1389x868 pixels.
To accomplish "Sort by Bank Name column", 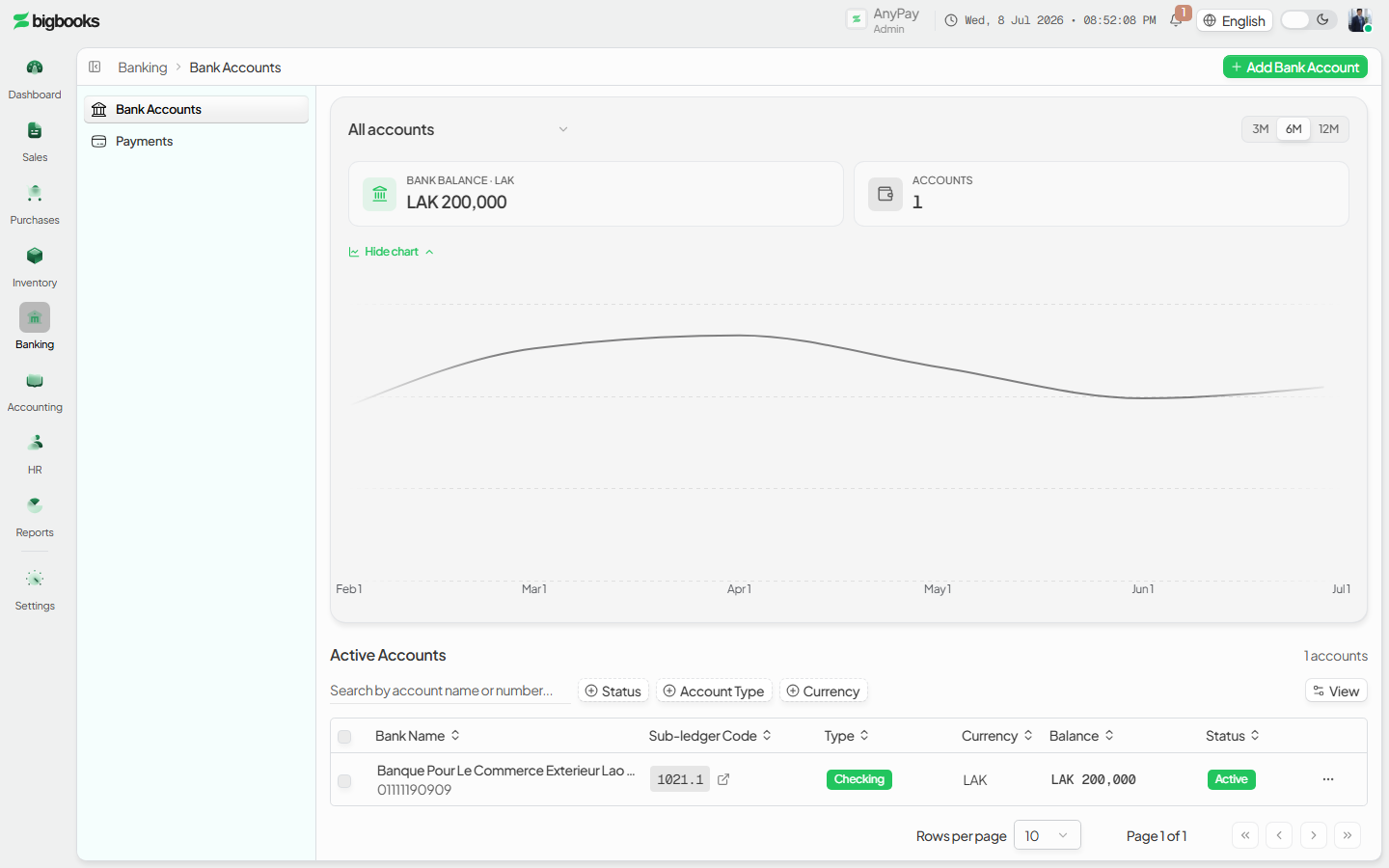I will [x=418, y=736].
